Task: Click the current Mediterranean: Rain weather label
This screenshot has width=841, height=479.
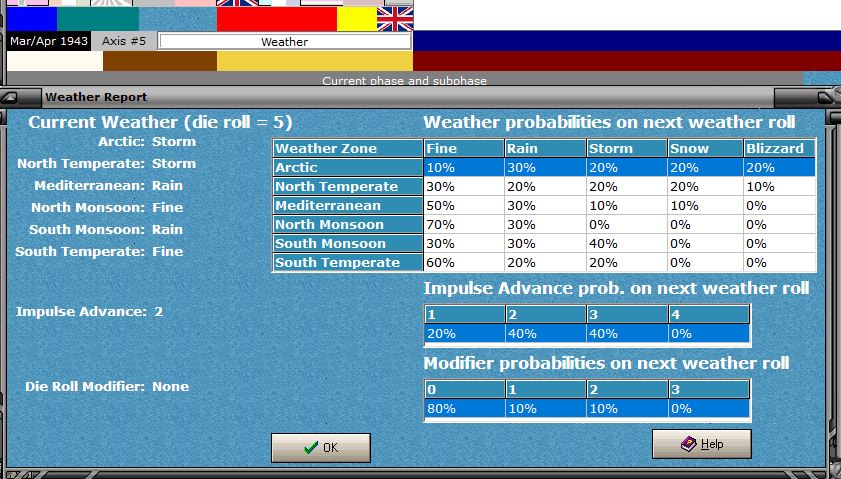Action: point(108,186)
